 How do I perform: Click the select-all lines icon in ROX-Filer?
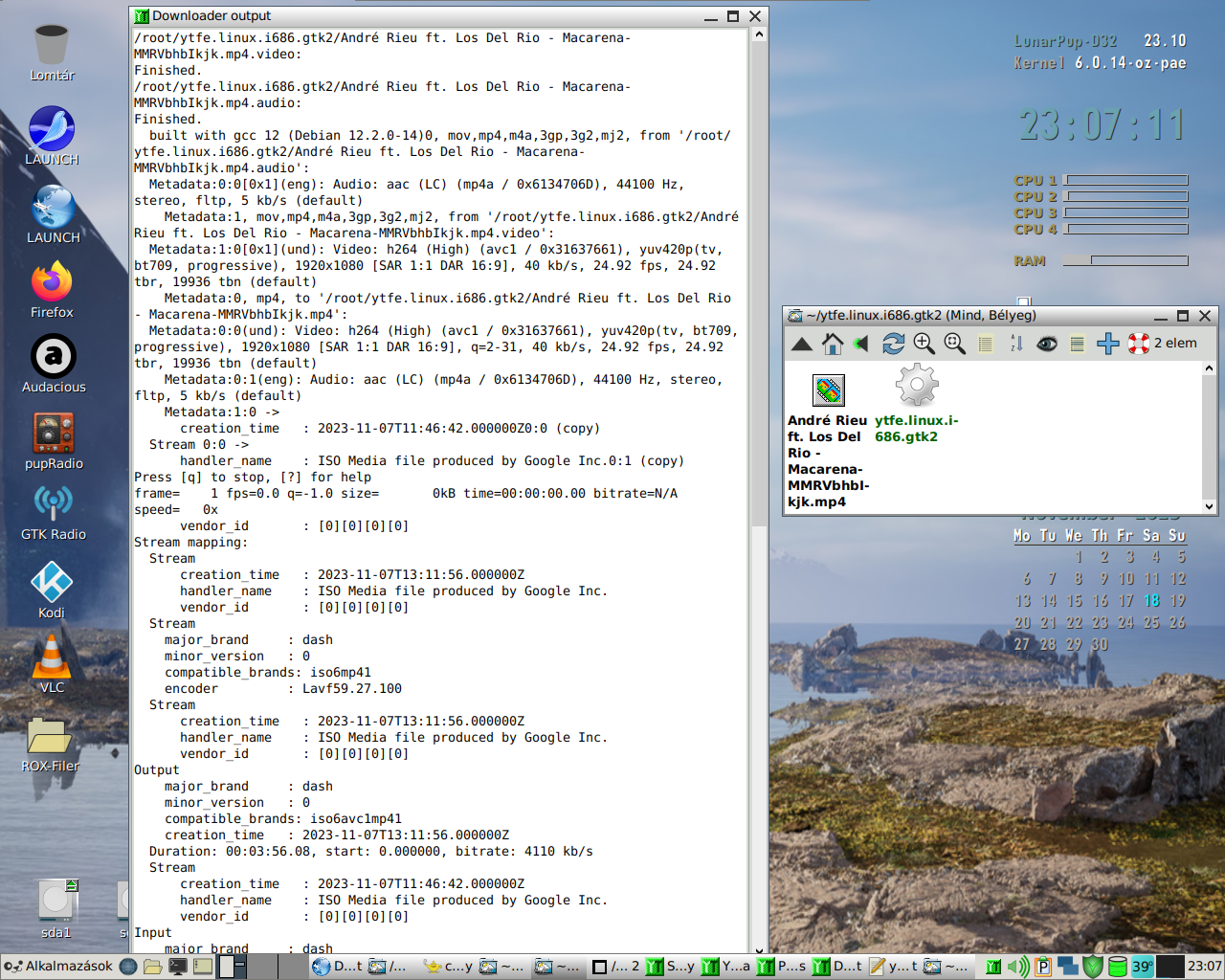[x=1077, y=344]
